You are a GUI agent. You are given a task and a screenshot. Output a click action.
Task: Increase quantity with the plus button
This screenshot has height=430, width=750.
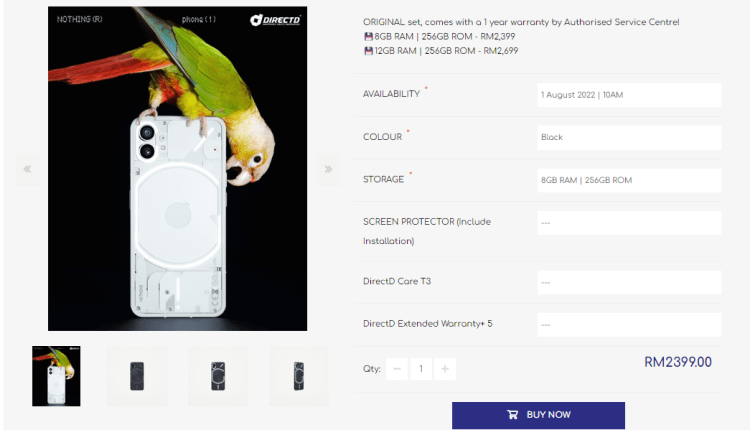pos(445,369)
